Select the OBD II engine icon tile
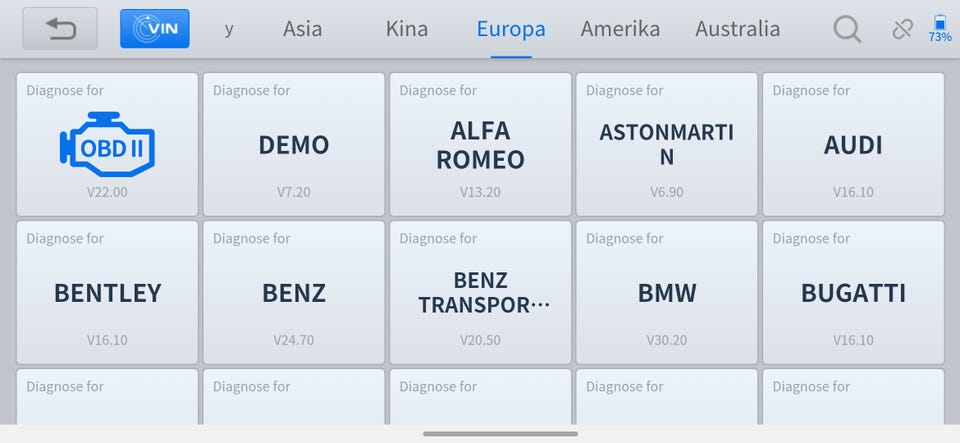 [107, 144]
